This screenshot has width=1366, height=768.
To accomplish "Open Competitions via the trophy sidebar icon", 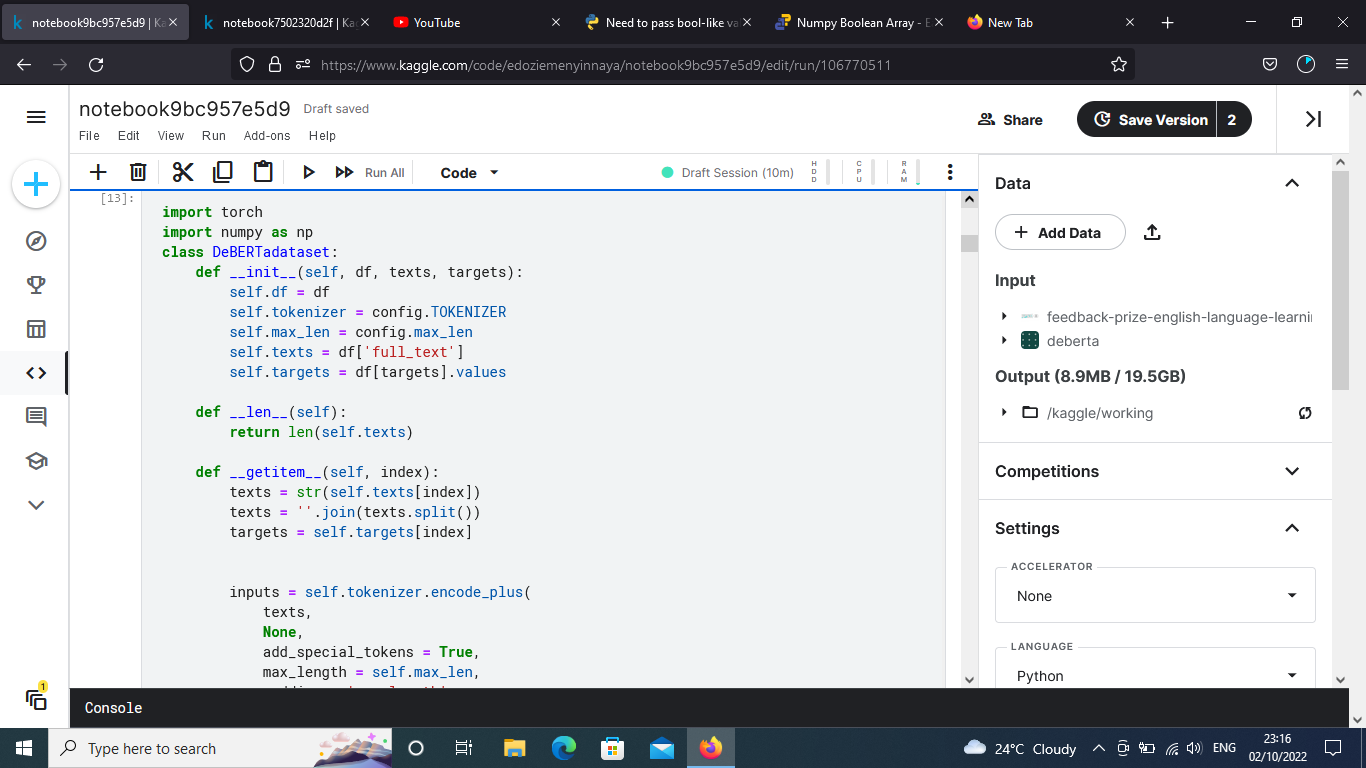I will click(36, 285).
